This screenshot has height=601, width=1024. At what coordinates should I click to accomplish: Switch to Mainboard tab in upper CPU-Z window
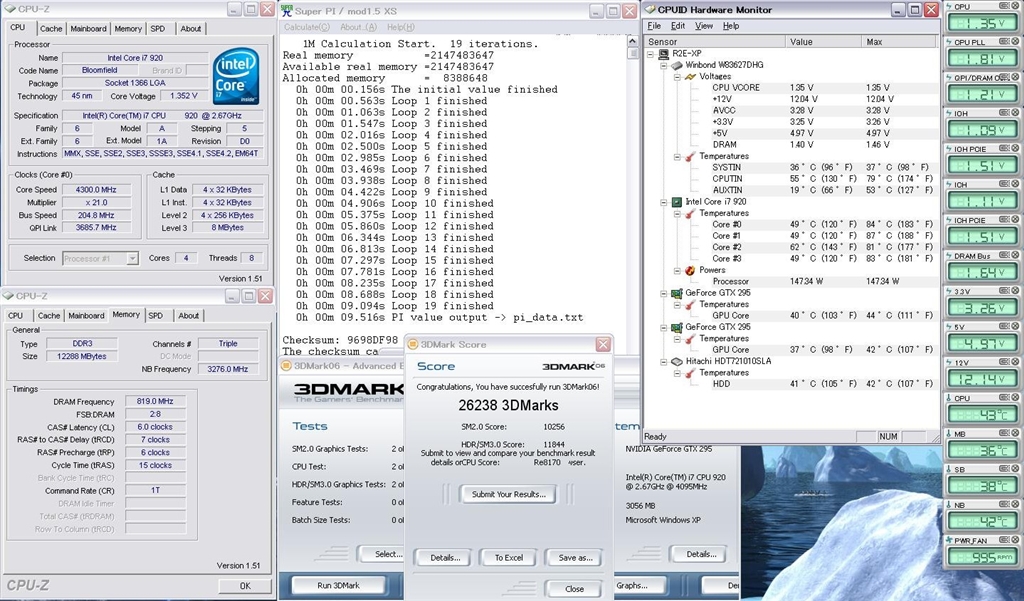(88, 29)
